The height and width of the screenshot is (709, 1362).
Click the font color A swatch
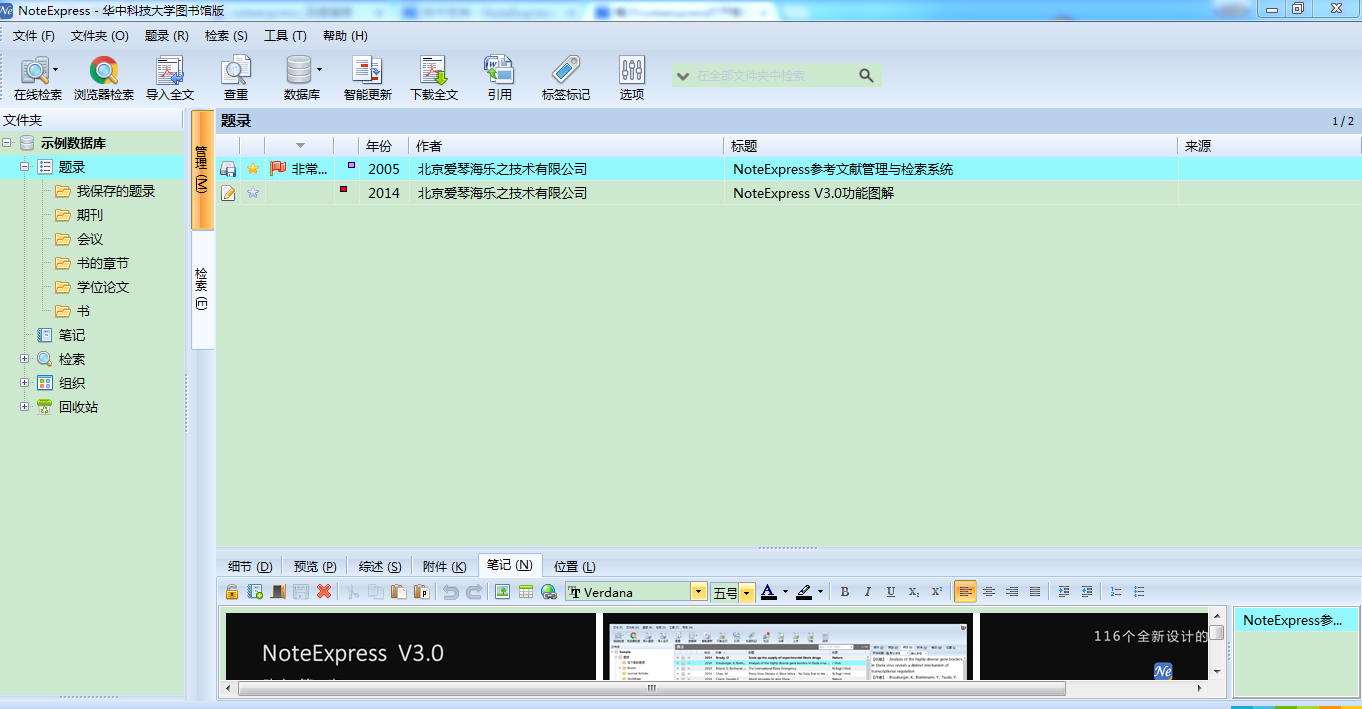pos(768,592)
